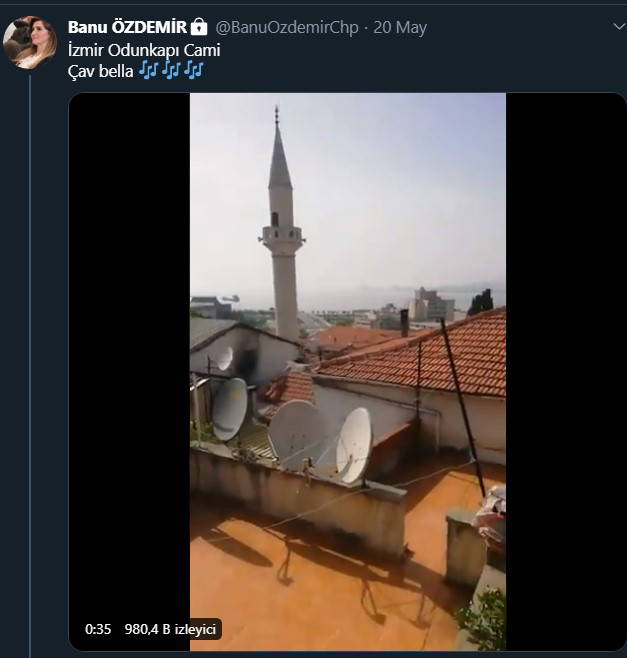
Task: Click the 0:35 video duration label
Action: (98, 629)
